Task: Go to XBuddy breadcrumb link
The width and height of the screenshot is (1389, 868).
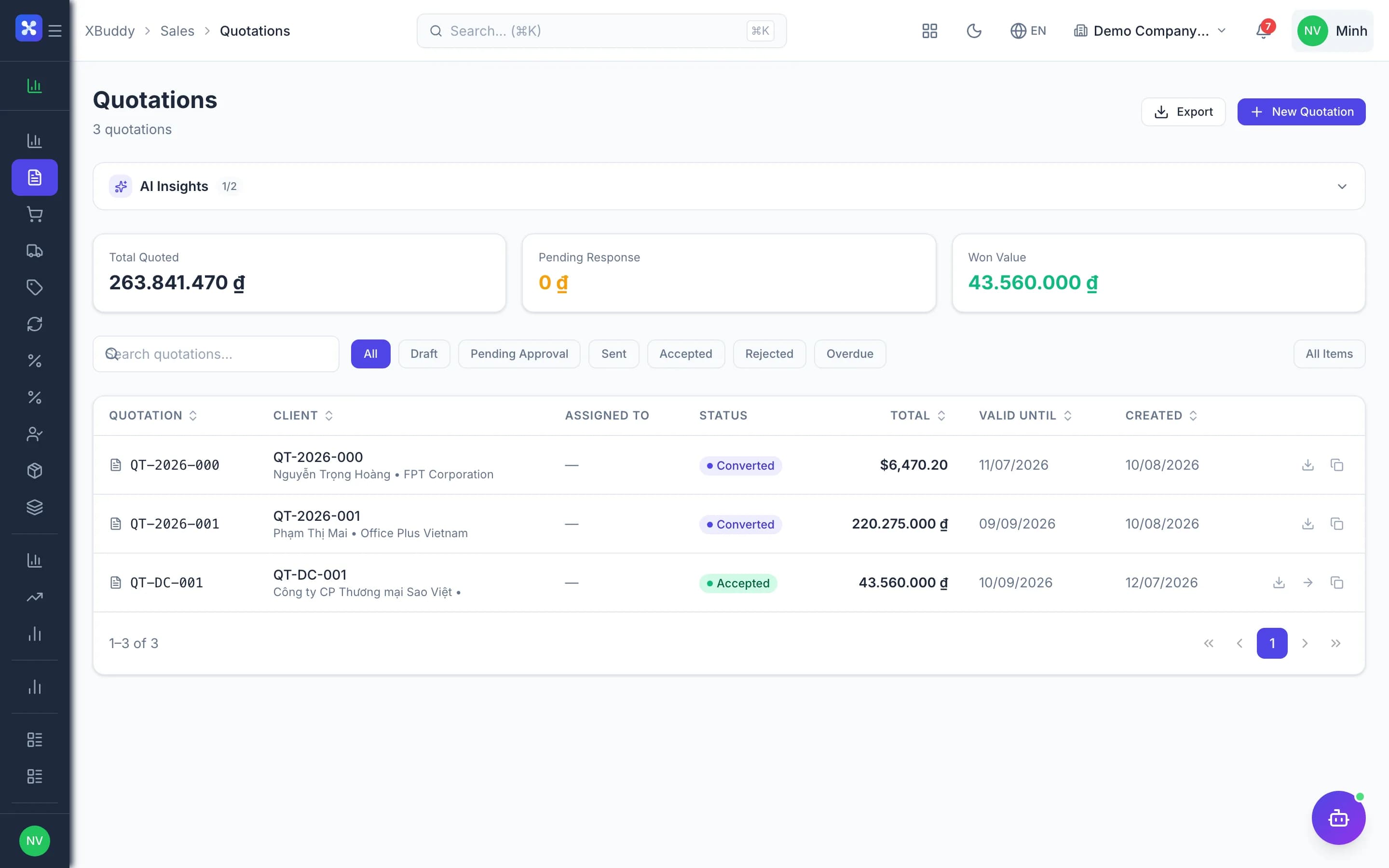Action: tap(109, 31)
